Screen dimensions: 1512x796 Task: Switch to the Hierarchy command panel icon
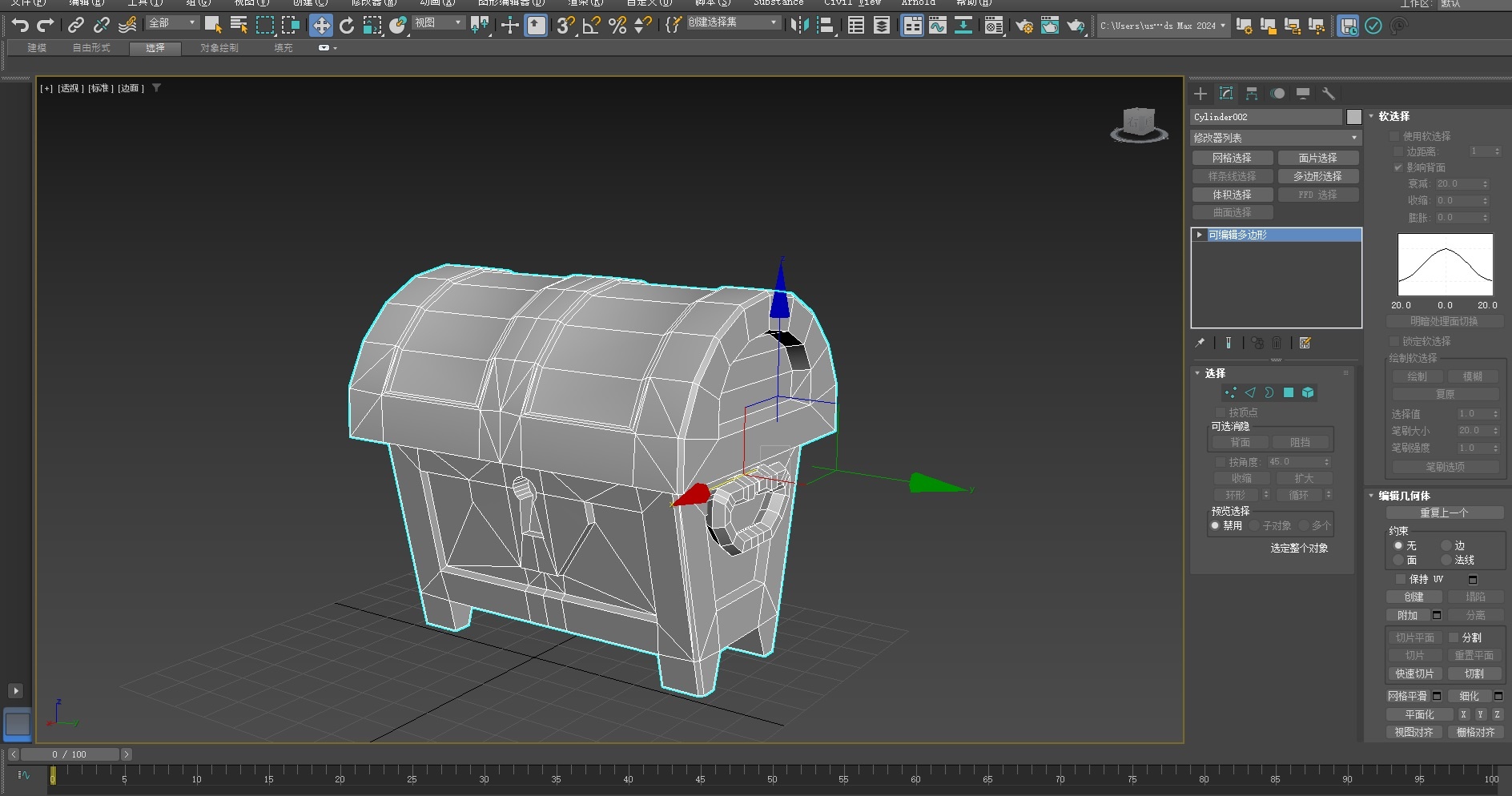(x=1252, y=94)
